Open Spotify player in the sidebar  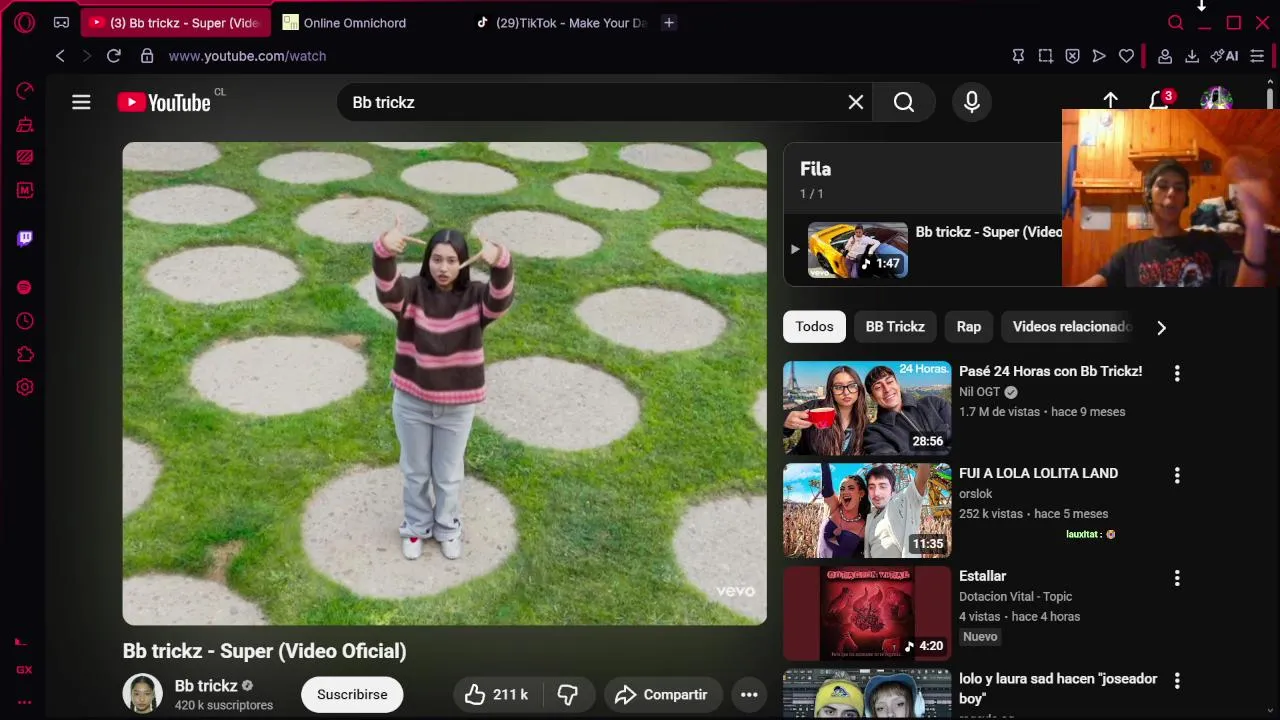click(x=25, y=288)
